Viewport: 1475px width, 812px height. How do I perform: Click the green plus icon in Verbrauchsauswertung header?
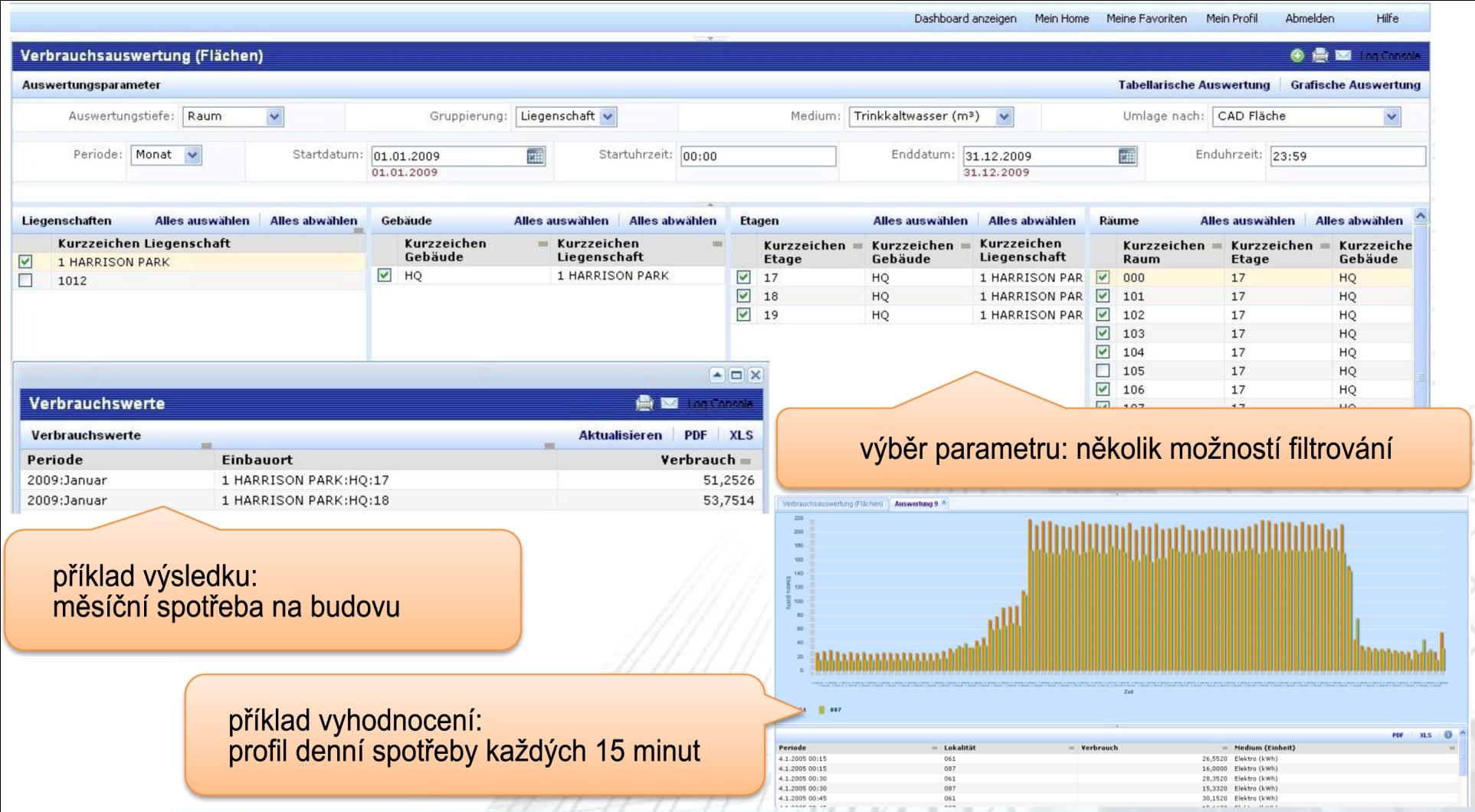1297,55
